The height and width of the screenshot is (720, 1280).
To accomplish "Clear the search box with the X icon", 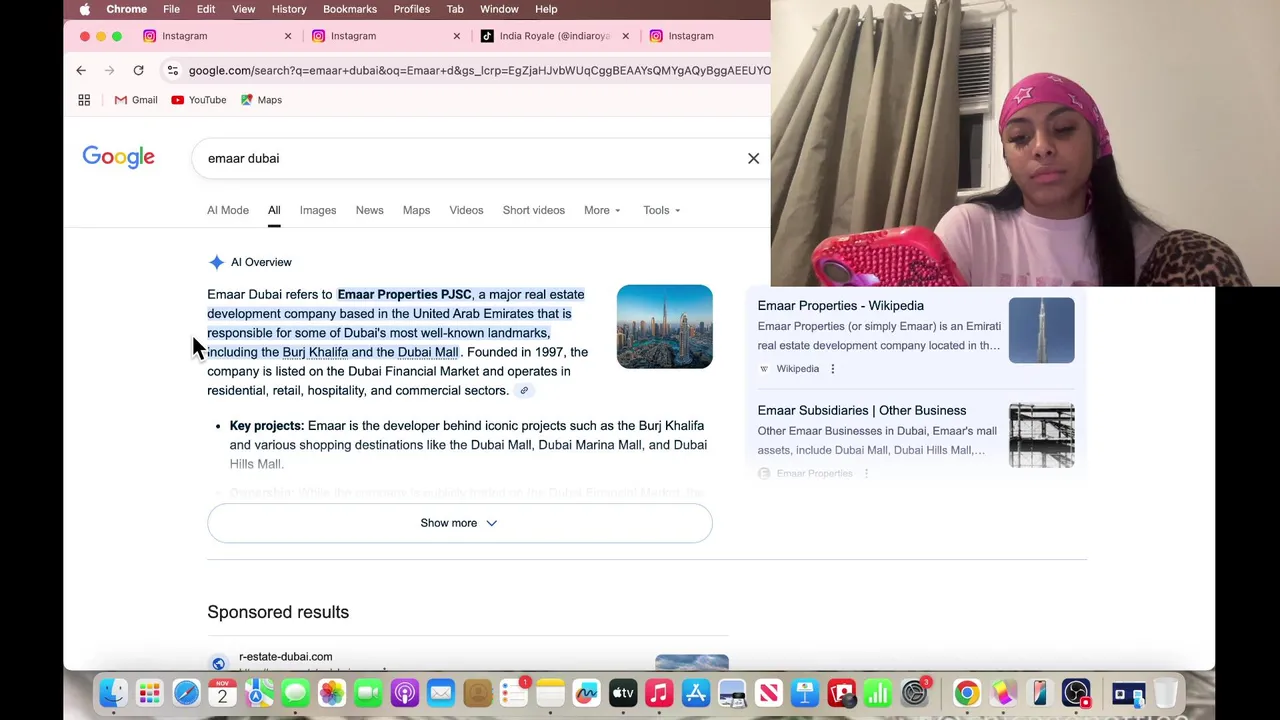I will (x=753, y=158).
